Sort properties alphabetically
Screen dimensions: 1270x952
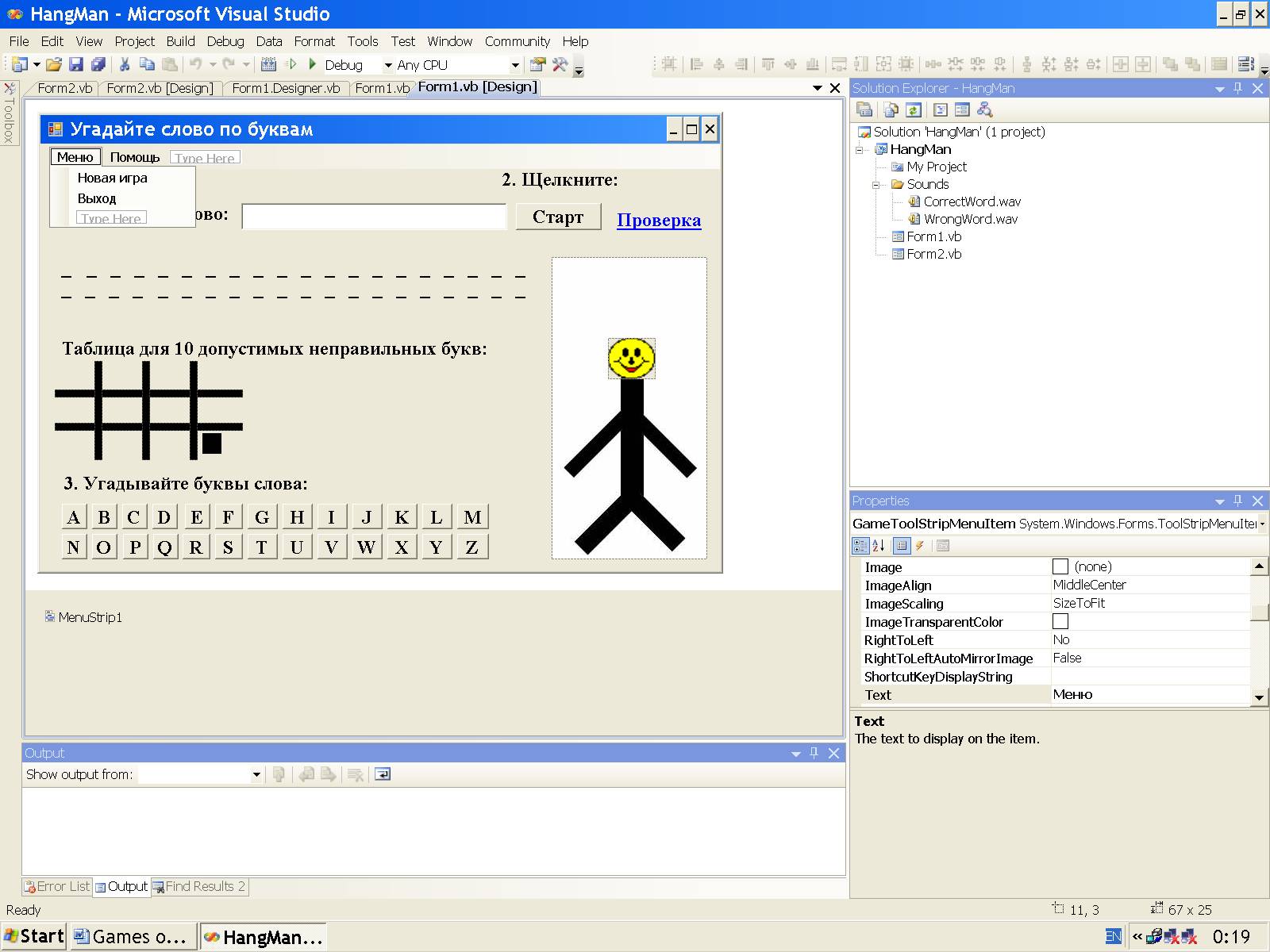pos(879,546)
